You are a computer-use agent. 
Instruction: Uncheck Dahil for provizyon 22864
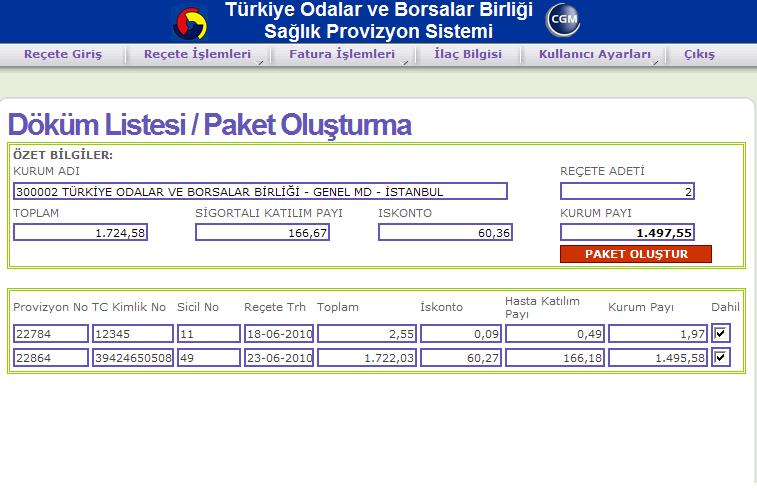click(720, 357)
